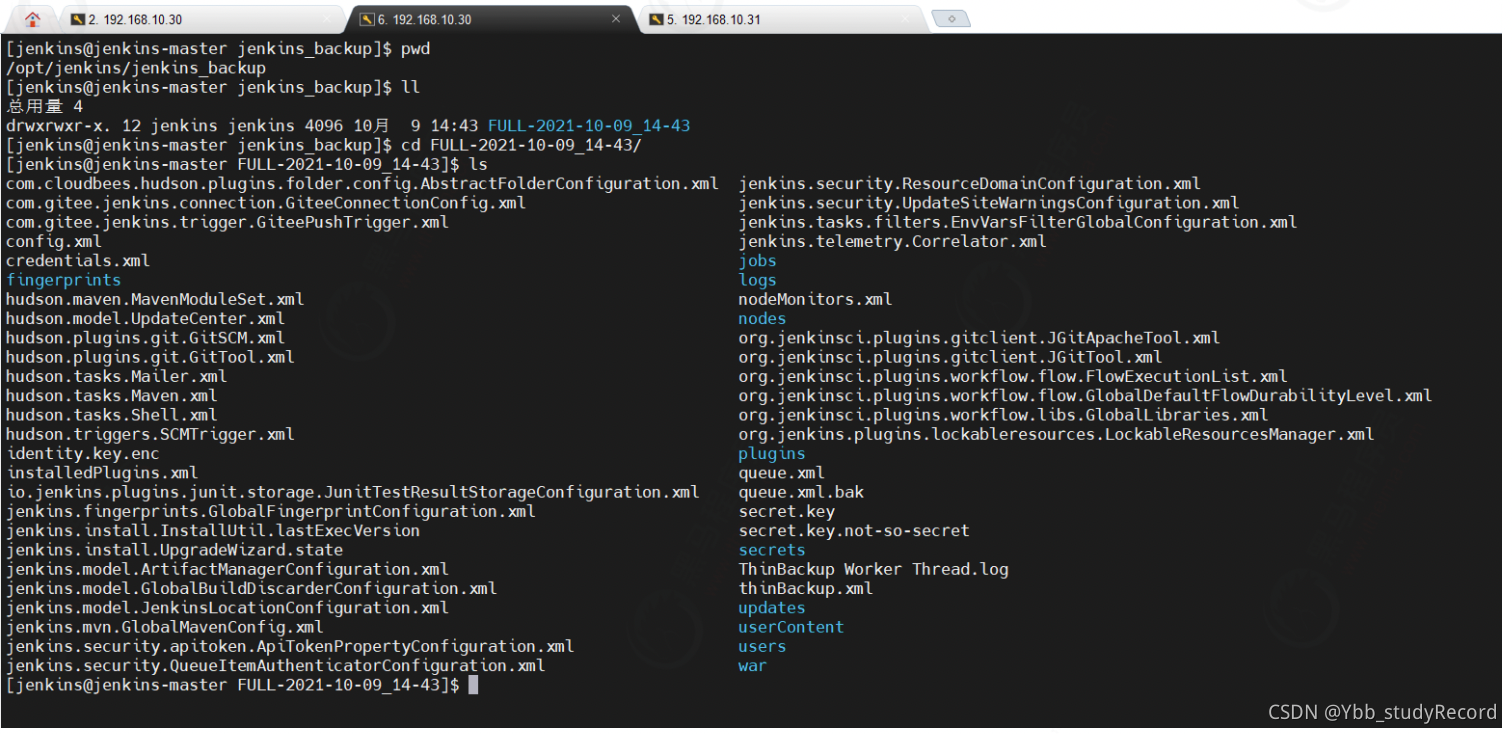Click hudson.triggers.SCMTrigger.xml file name
Image resolution: width=1512 pixels, height=734 pixels.
coord(150,435)
